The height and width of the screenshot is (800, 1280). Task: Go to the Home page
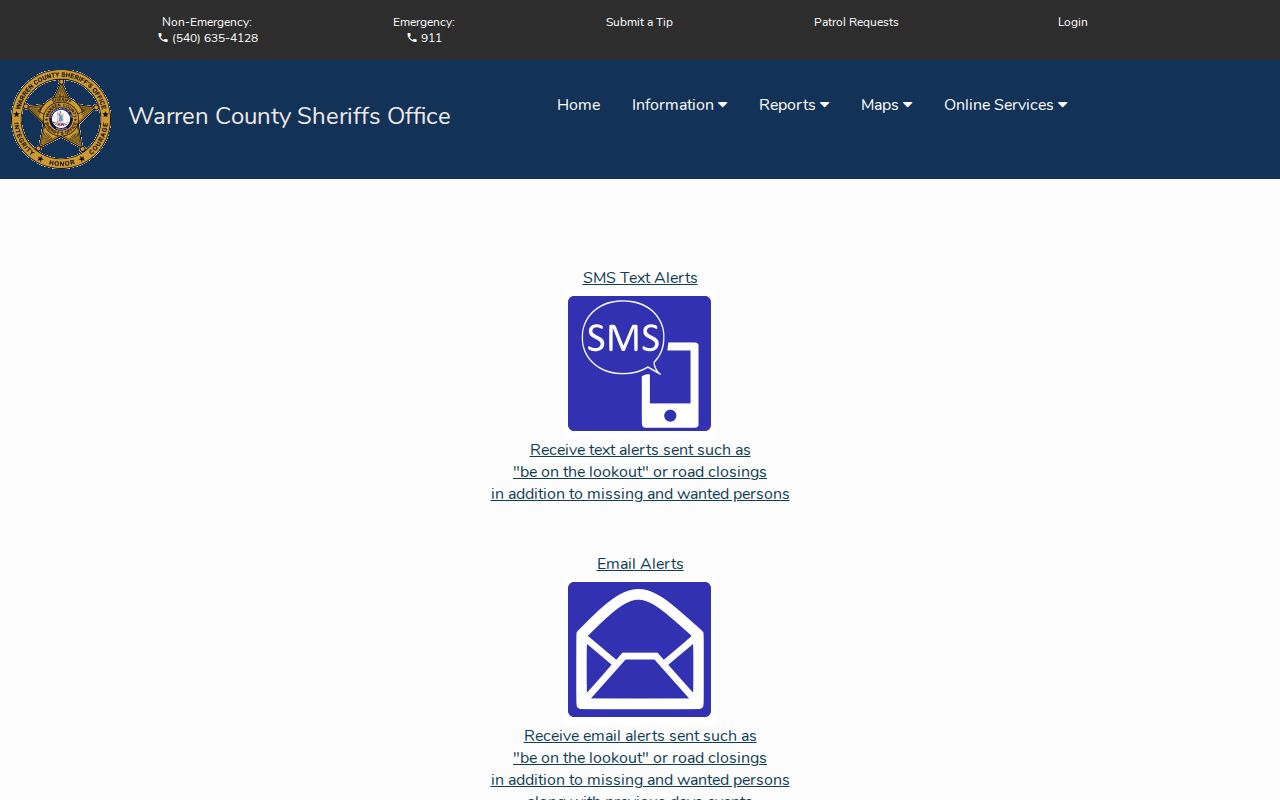(579, 105)
